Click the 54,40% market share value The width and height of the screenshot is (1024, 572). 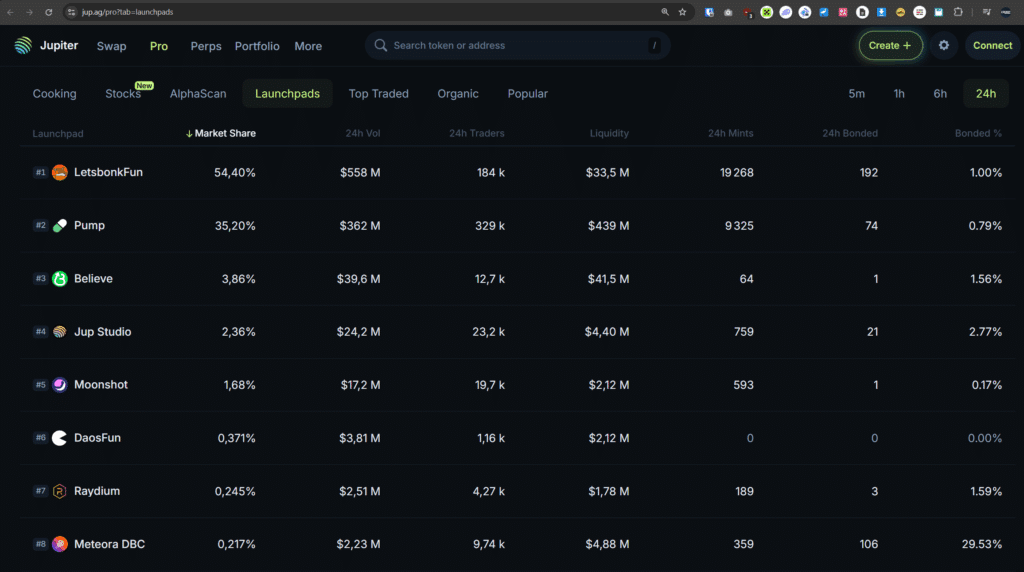point(234,172)
